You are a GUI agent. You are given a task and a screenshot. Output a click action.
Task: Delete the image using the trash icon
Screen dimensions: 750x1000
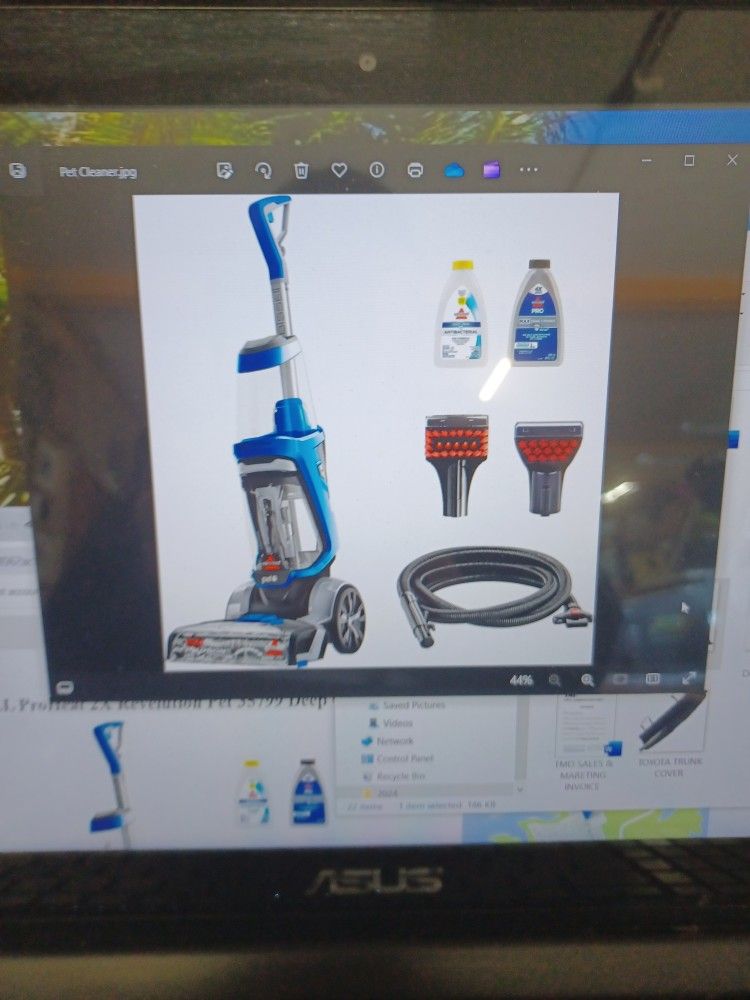(x=301, y=171)
